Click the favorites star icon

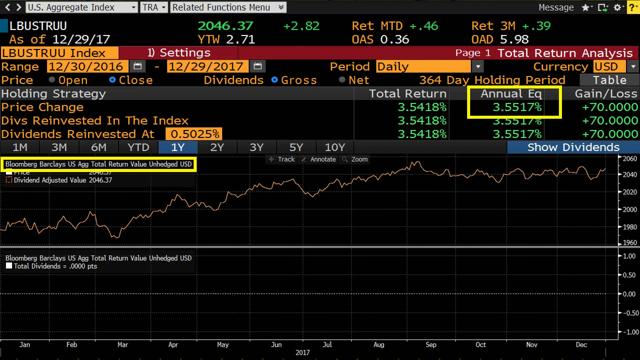pos(585,7)
